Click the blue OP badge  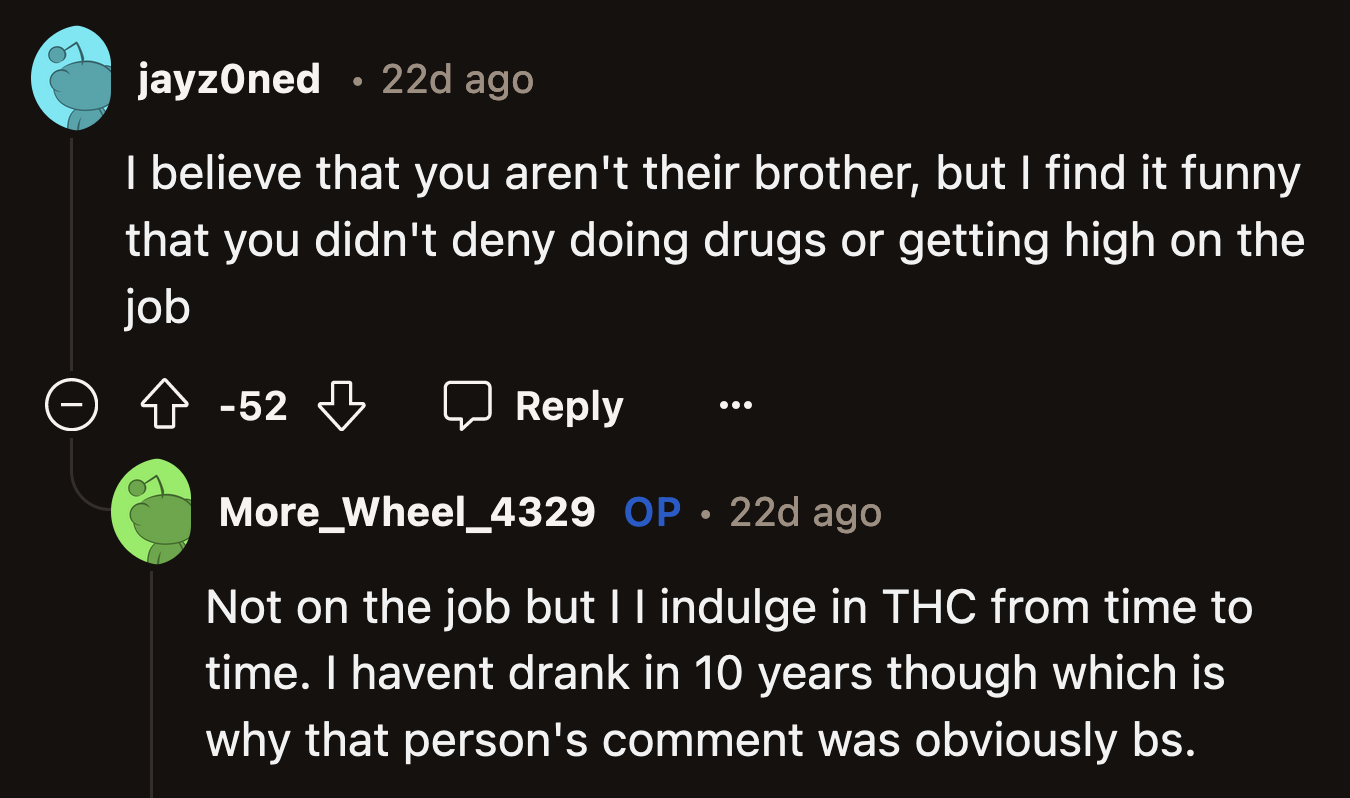(x=650, y=512)
